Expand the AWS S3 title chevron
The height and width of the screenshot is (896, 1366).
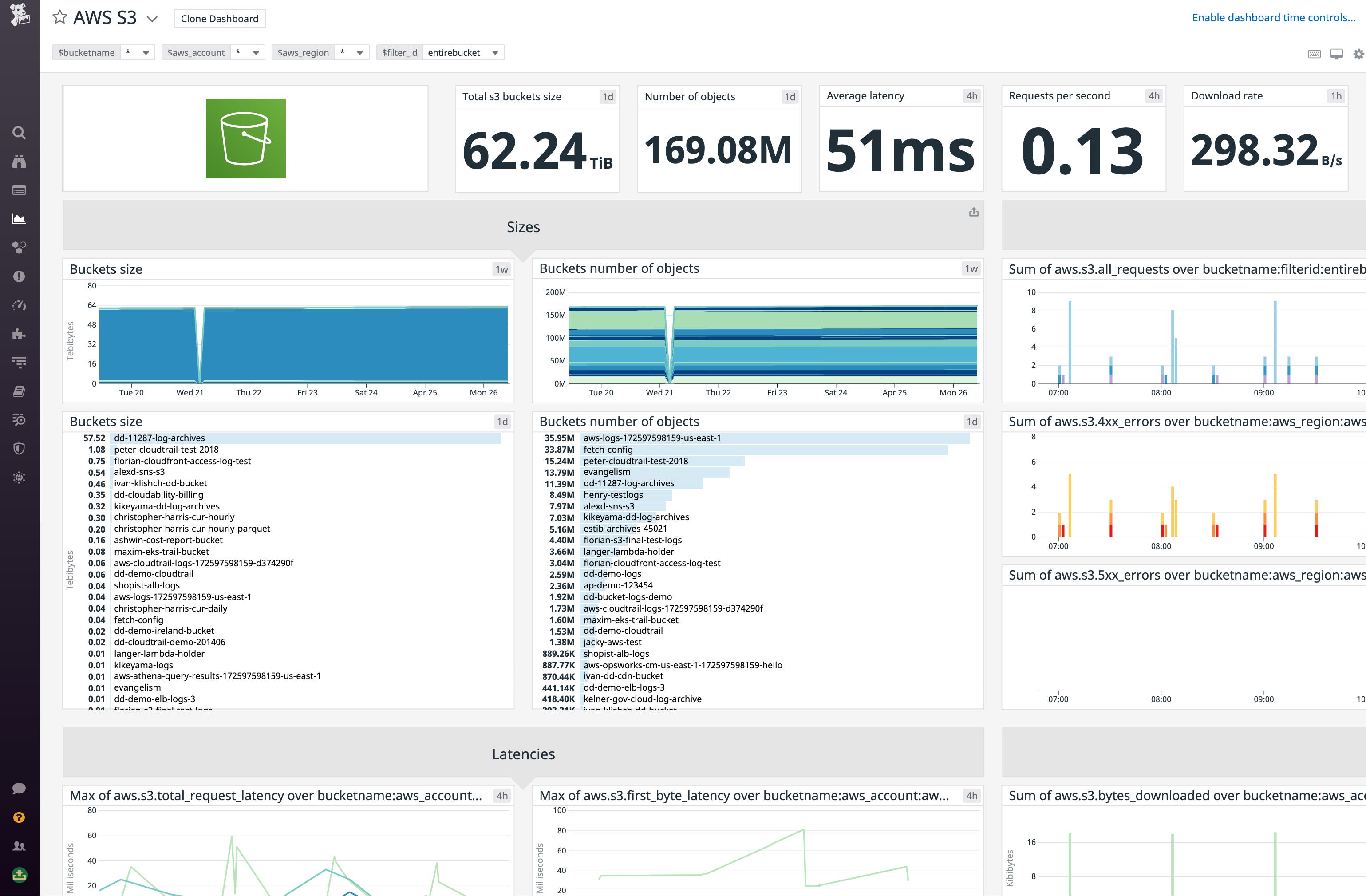151,18
